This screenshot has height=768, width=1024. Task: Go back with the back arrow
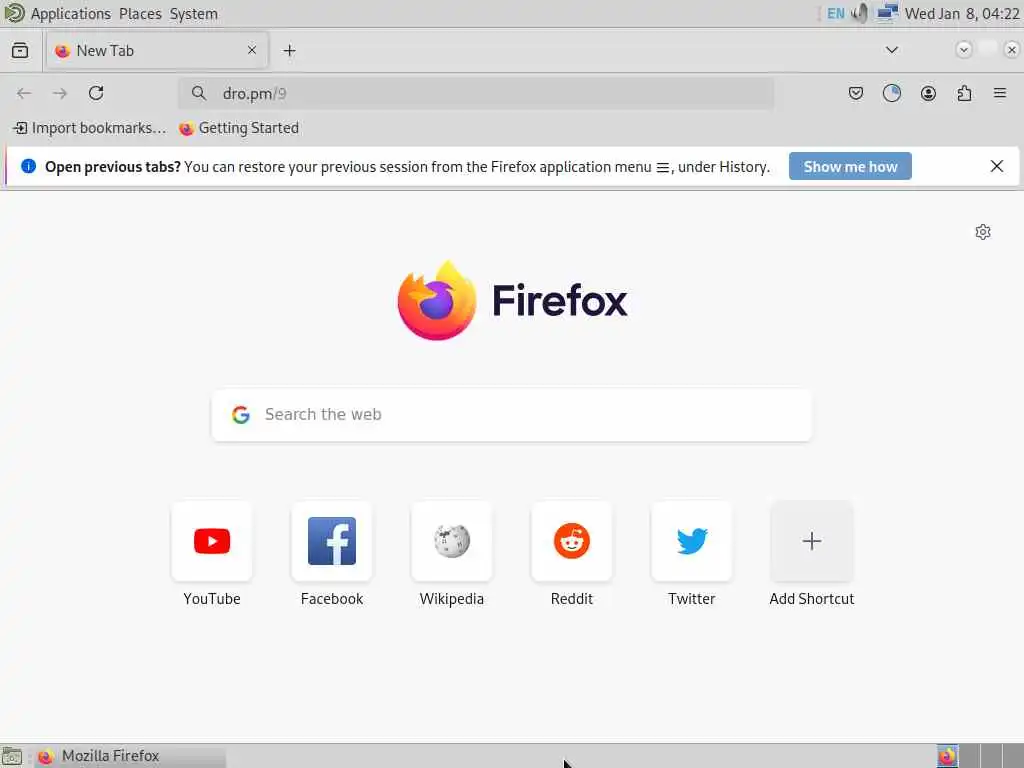24,93
